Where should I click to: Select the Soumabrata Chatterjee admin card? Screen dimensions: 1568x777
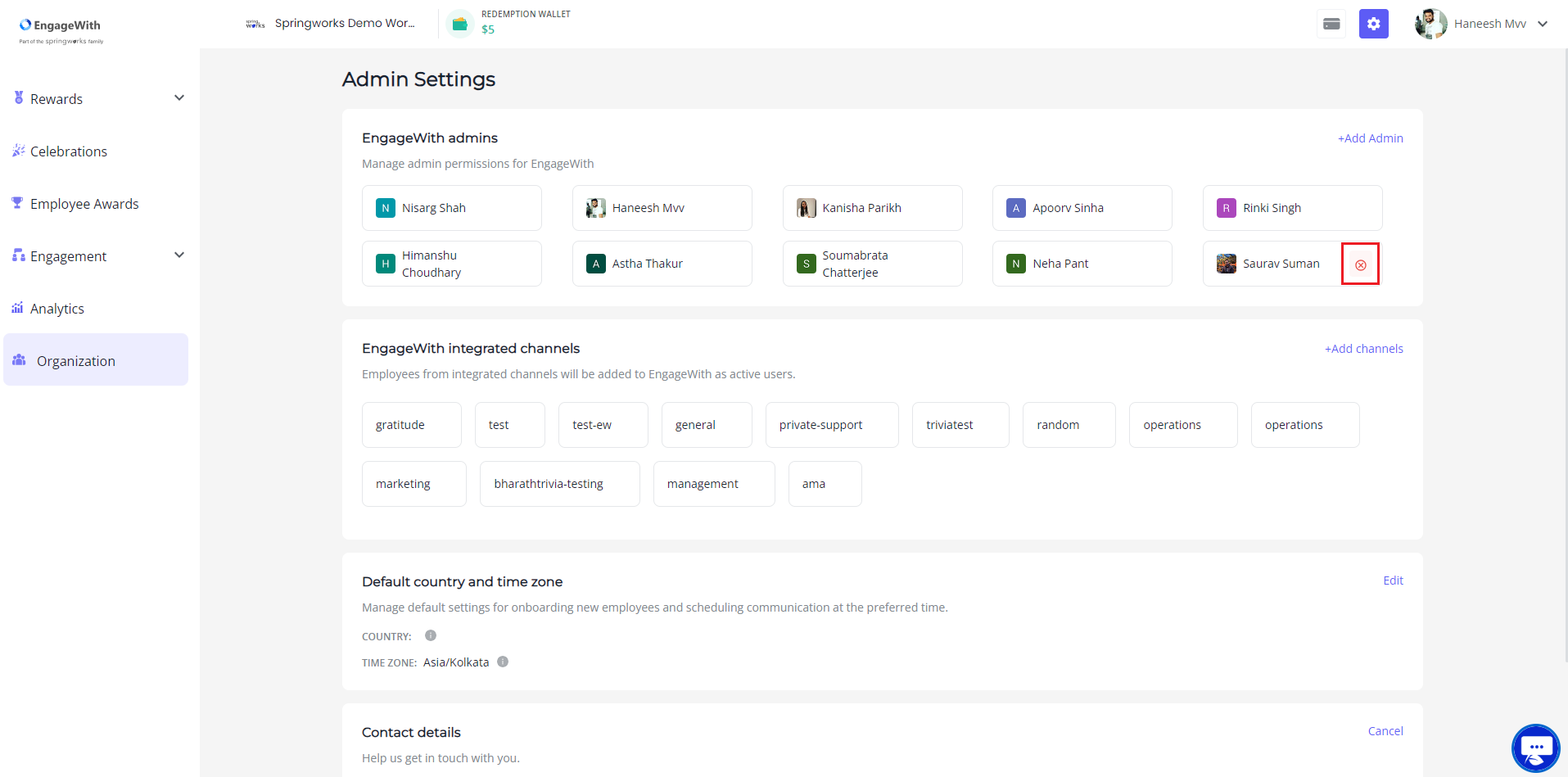tap(873, 264)
